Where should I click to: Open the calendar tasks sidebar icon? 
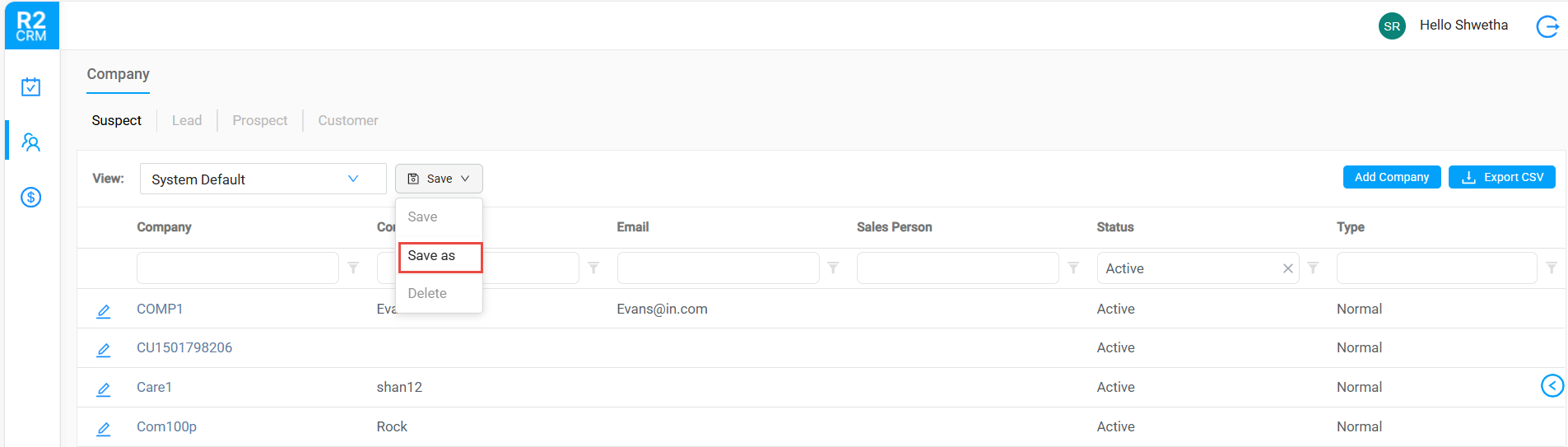(31, 87)
